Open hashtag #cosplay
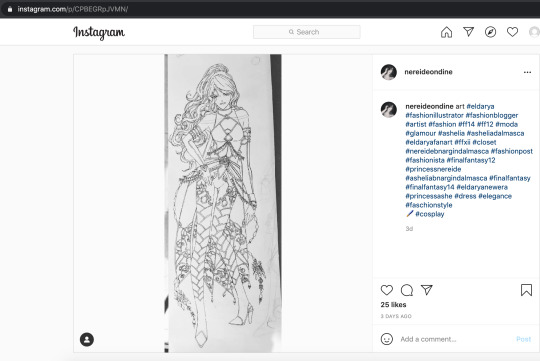Viewport: 540px width, 361px height. coord(430,214)
